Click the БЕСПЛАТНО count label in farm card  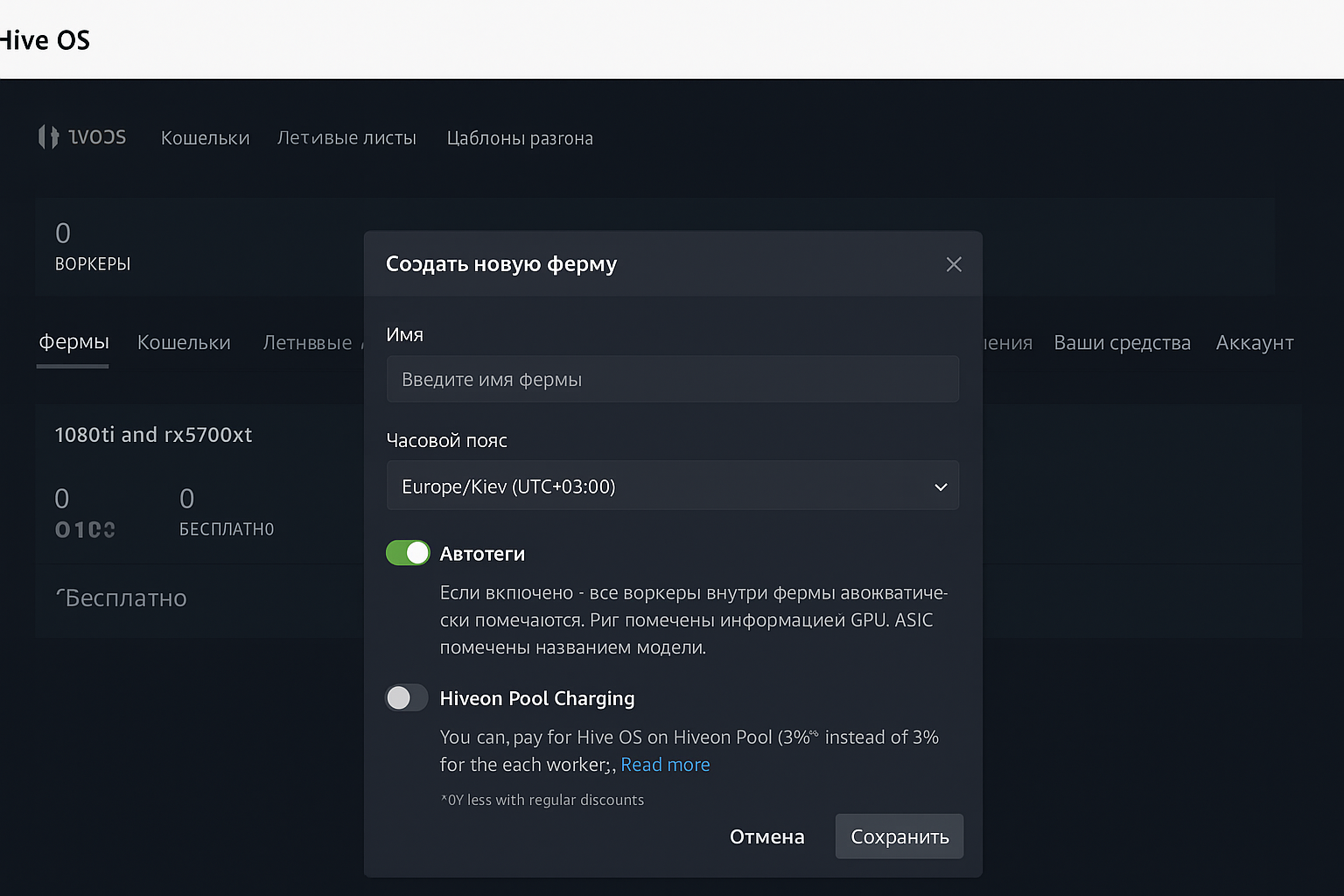(227, 529)
